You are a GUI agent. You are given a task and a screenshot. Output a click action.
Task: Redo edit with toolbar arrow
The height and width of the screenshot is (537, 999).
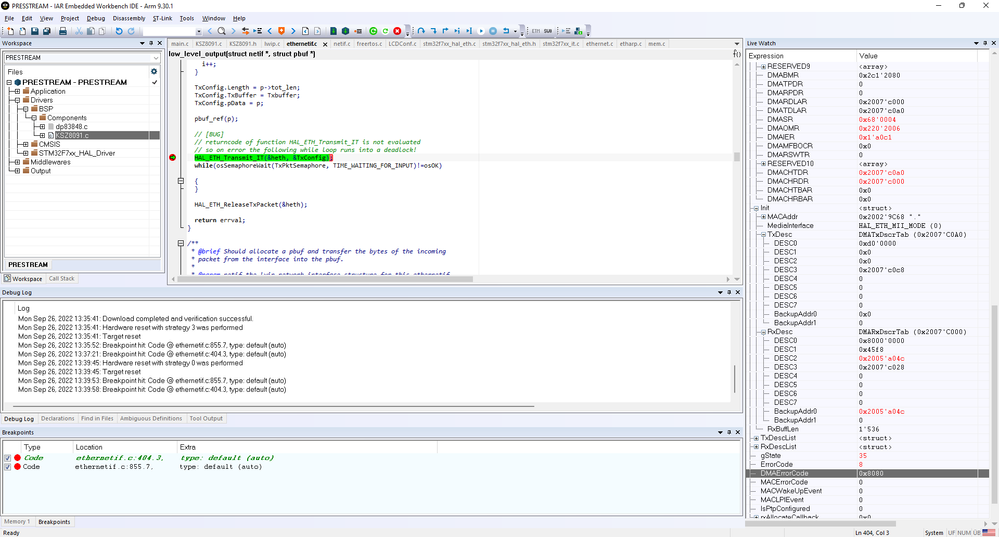click(x=131, y=31)
